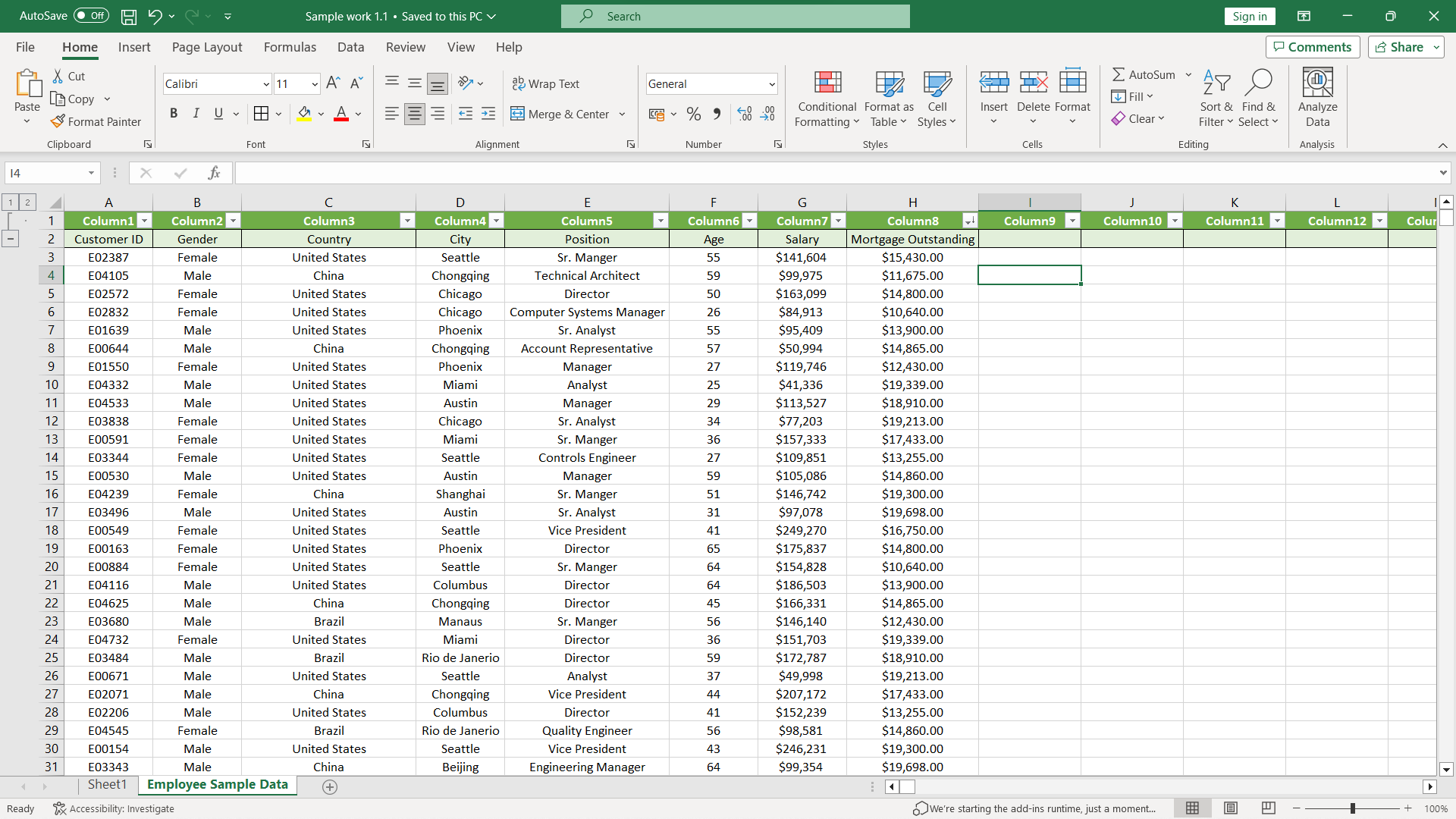
Task: Switch to Page Break Preview view
Action: (1268, 808)
